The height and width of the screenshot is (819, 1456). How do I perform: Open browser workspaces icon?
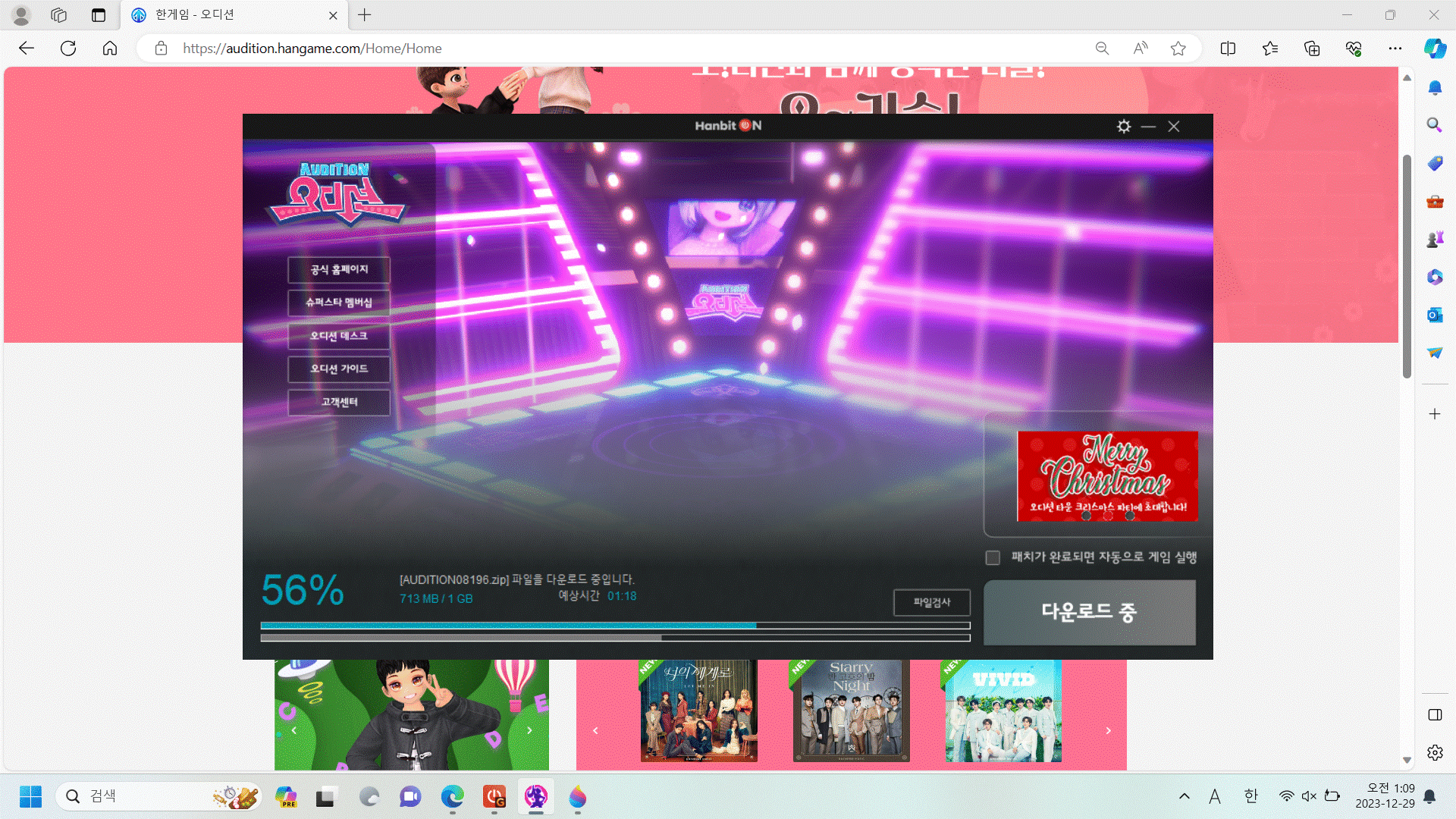(x=59, y=15)
